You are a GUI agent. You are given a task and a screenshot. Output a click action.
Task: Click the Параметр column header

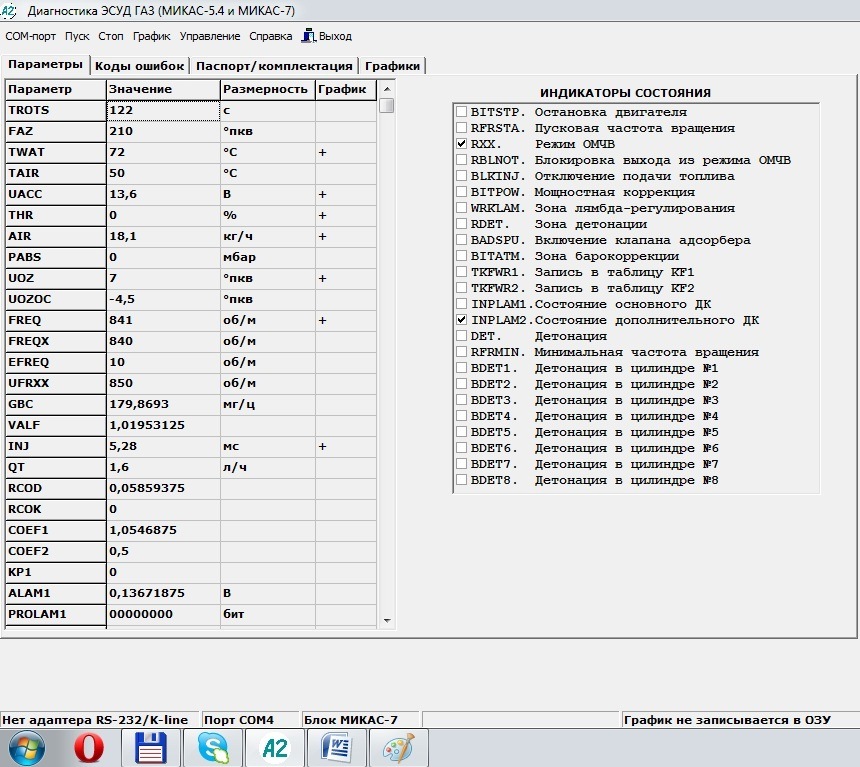(55, 89)
